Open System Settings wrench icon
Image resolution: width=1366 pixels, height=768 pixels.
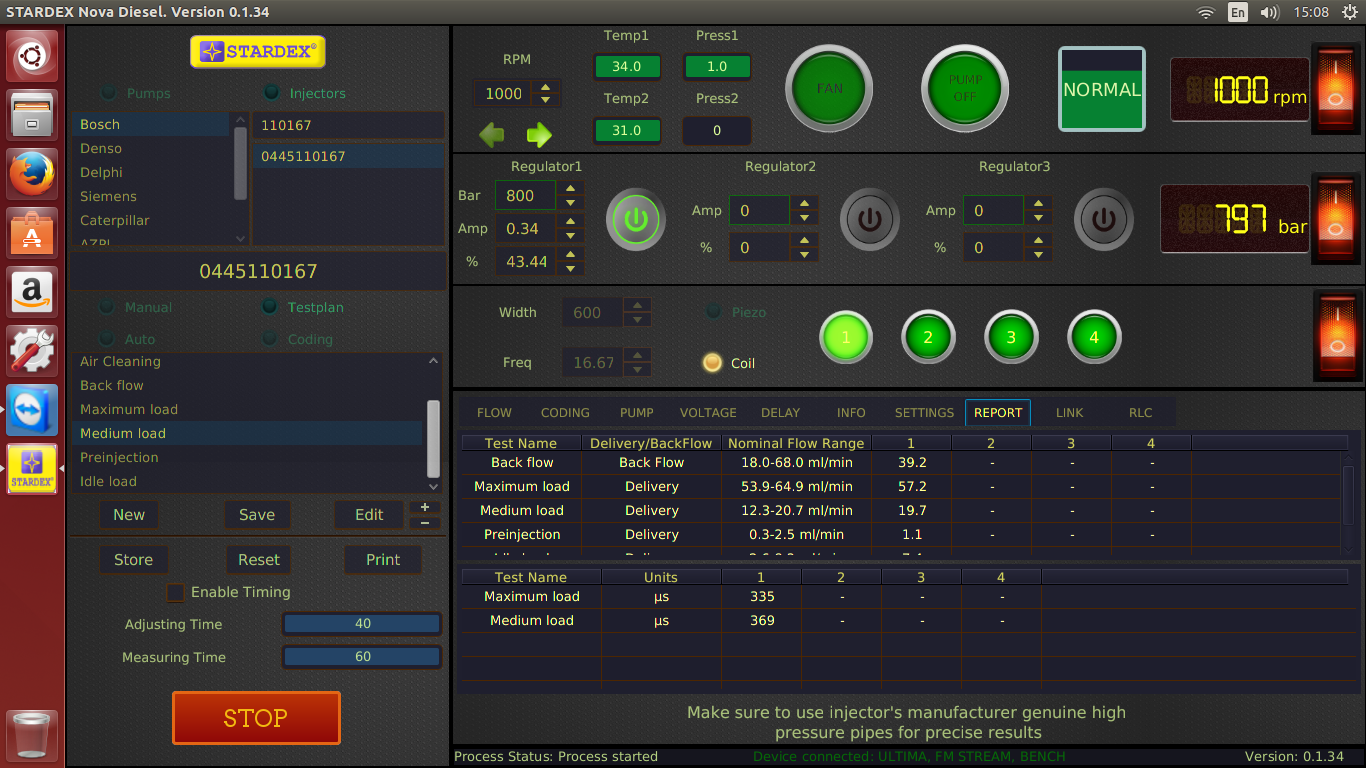tap(32, 351)
